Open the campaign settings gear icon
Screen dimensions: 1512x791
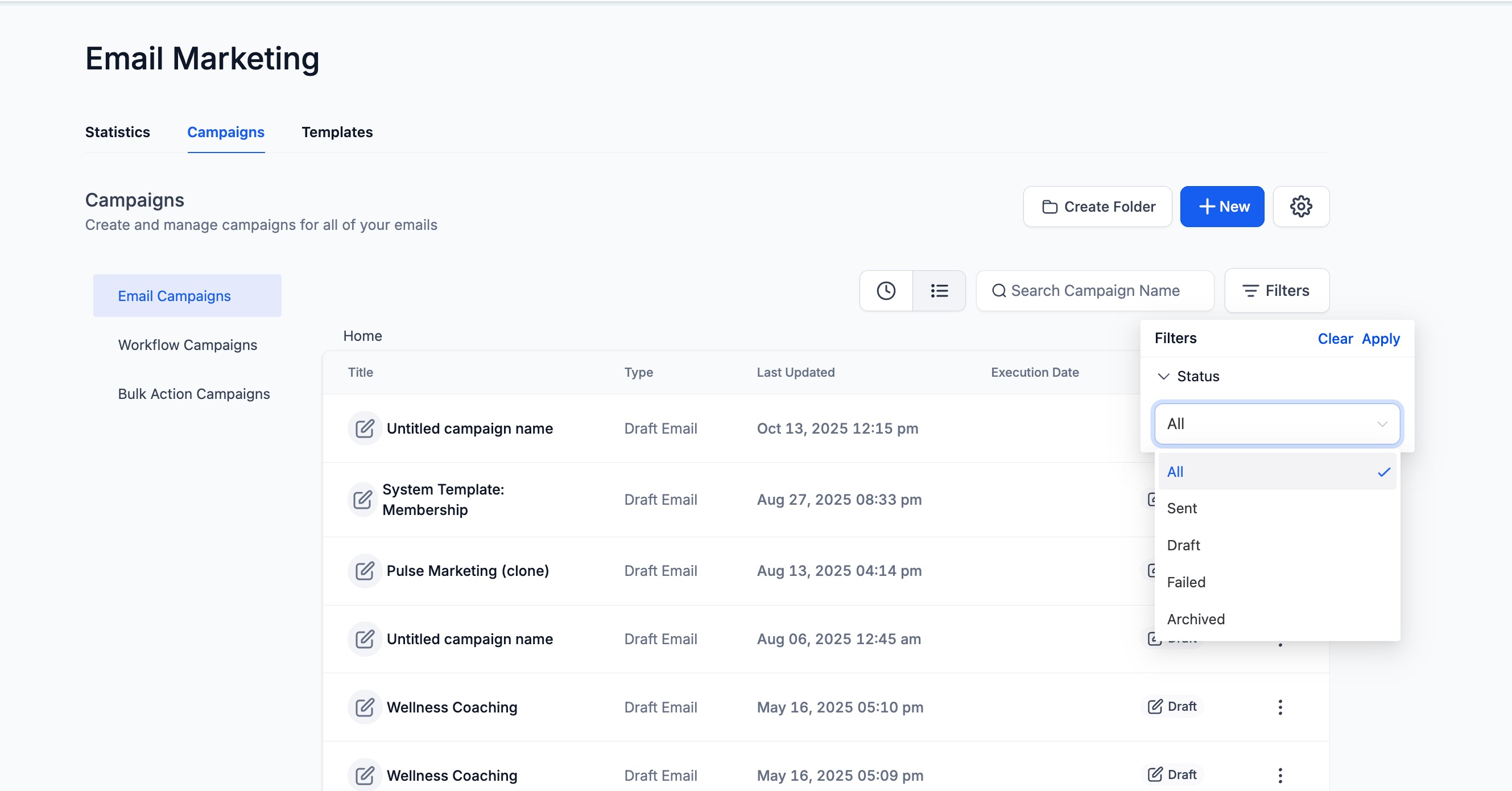(1301, 207)
